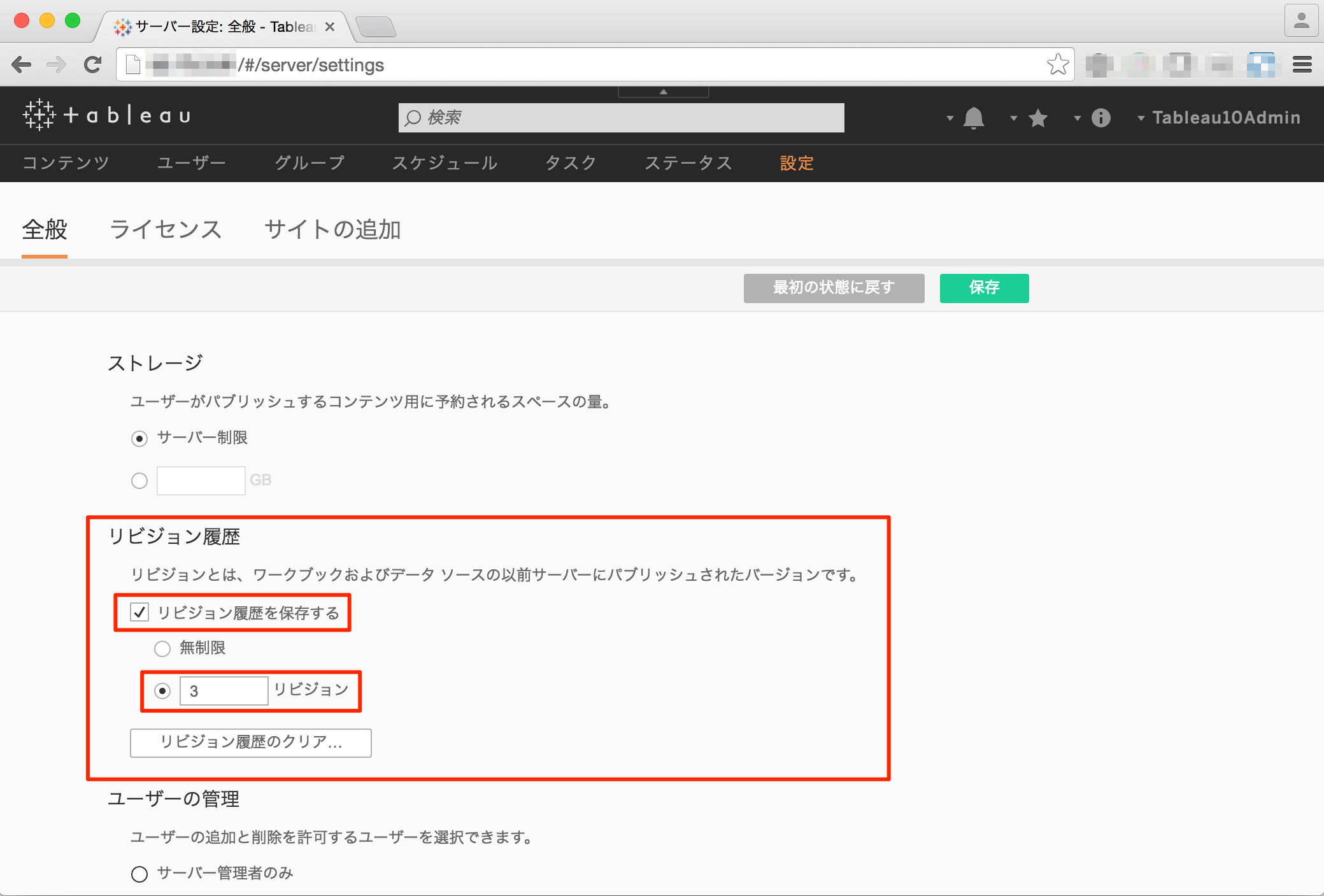Expand the Tableau10Admin account dropdown
The width and height of the screenshot is (1324, 896).
pyautogui.click(x=1226, y=117)
